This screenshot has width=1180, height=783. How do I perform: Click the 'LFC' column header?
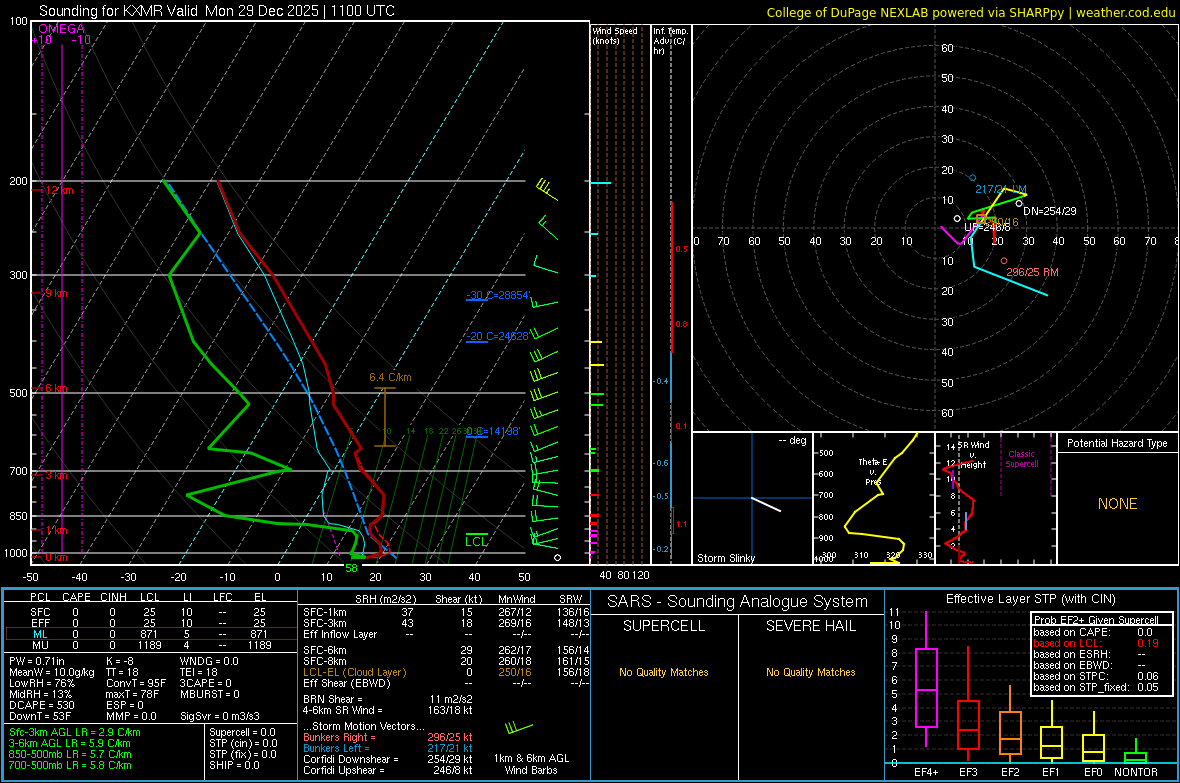pos(223,597)
